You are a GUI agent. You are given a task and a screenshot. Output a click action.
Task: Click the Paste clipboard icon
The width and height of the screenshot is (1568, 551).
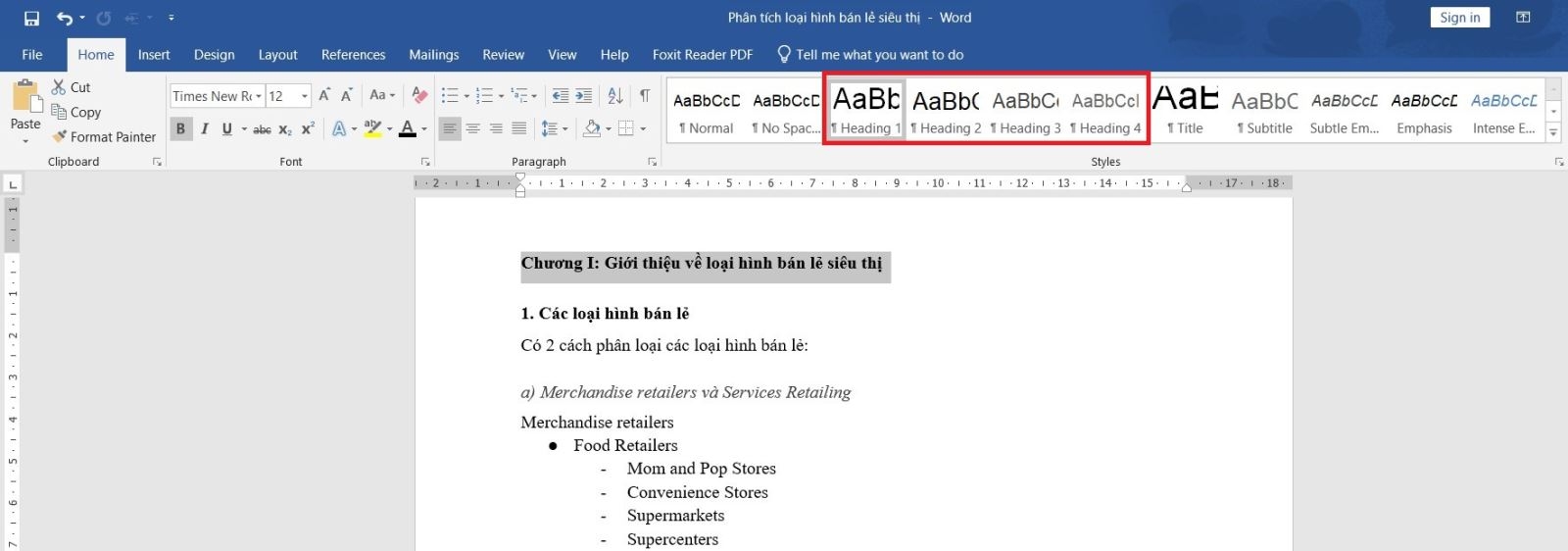(25, 98)
